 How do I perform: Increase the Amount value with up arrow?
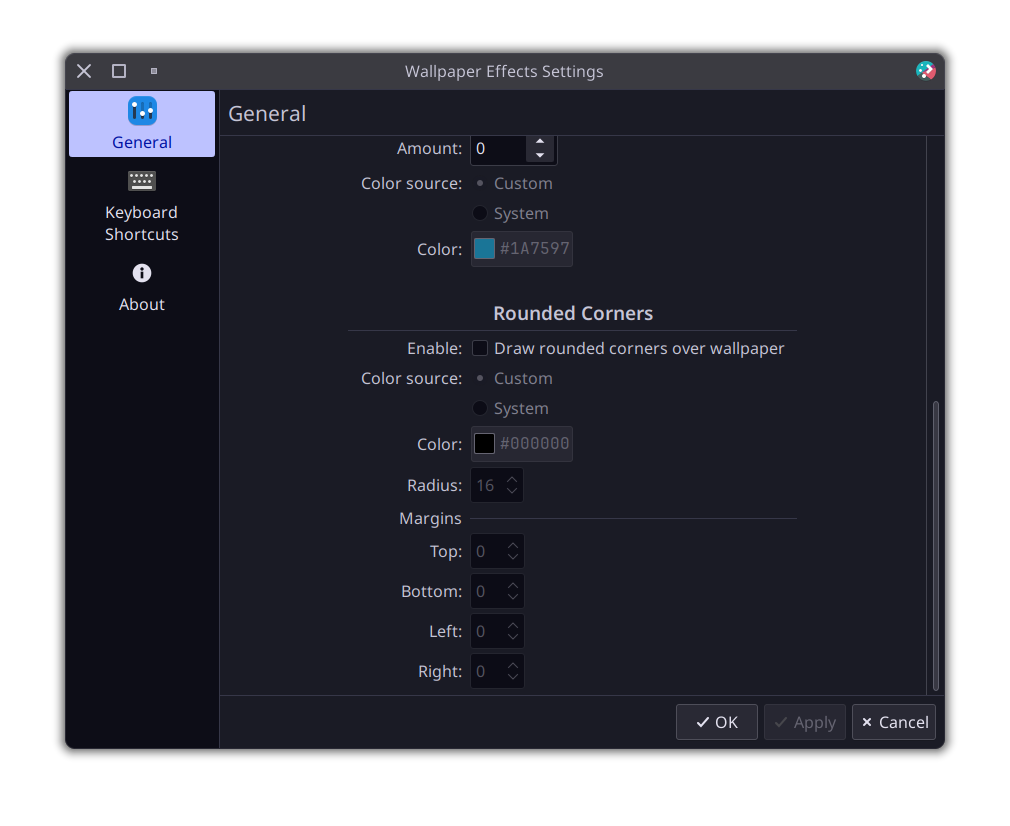[x=540, y=141]
